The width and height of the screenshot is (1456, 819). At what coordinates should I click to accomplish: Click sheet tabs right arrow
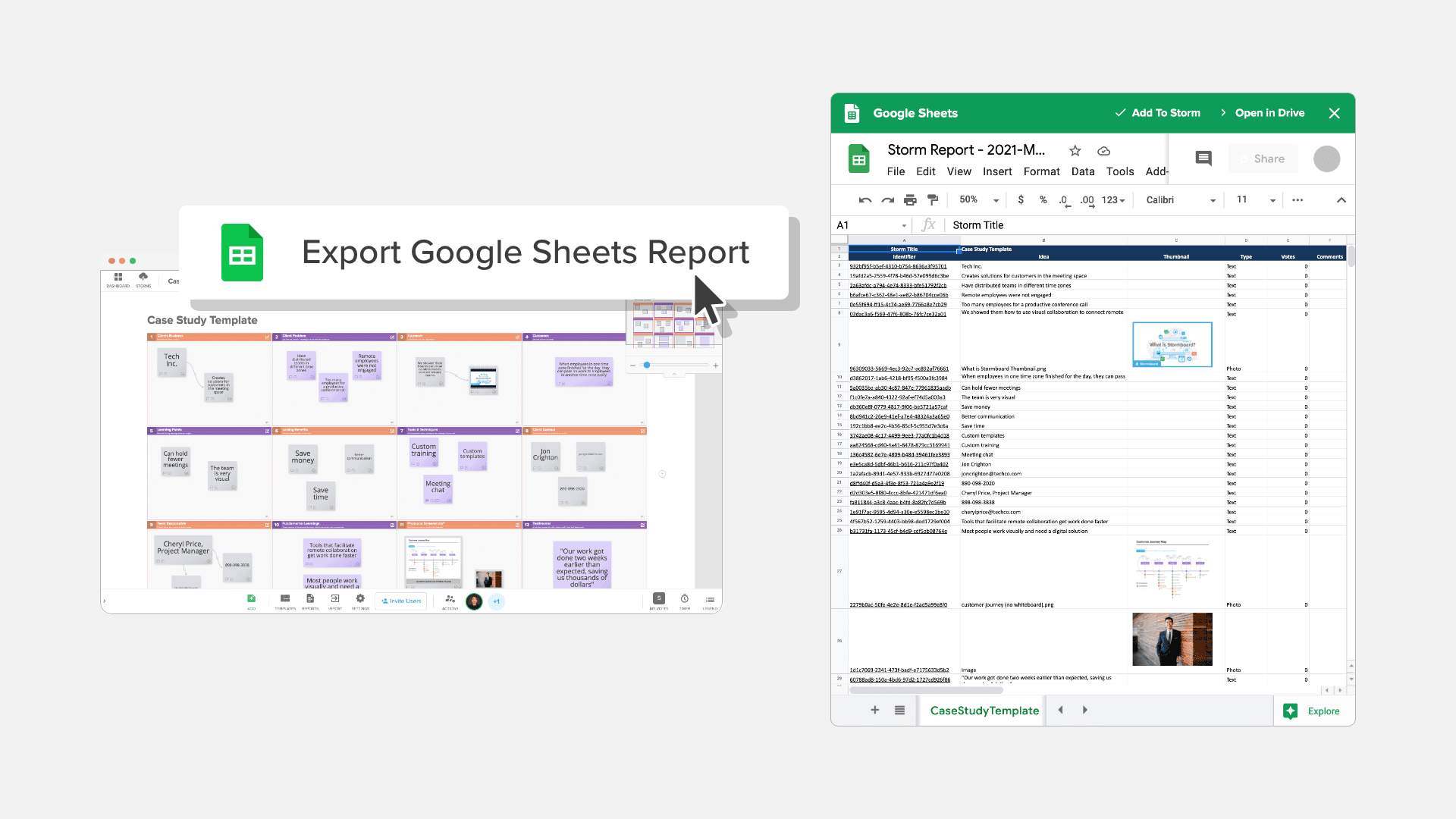[x=1084, y=711]
